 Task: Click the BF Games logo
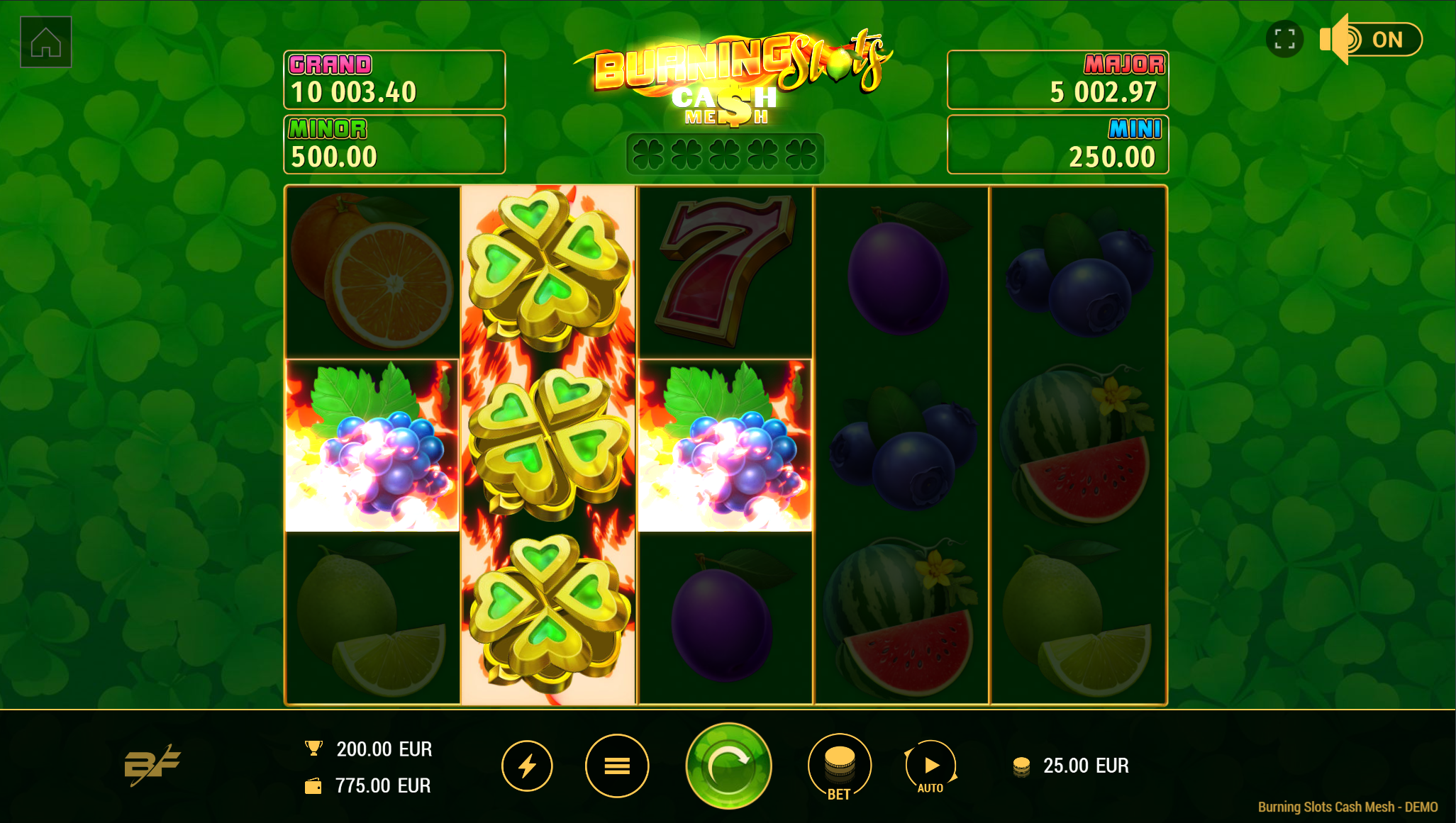pyautogui.click(x=152, y=765)
